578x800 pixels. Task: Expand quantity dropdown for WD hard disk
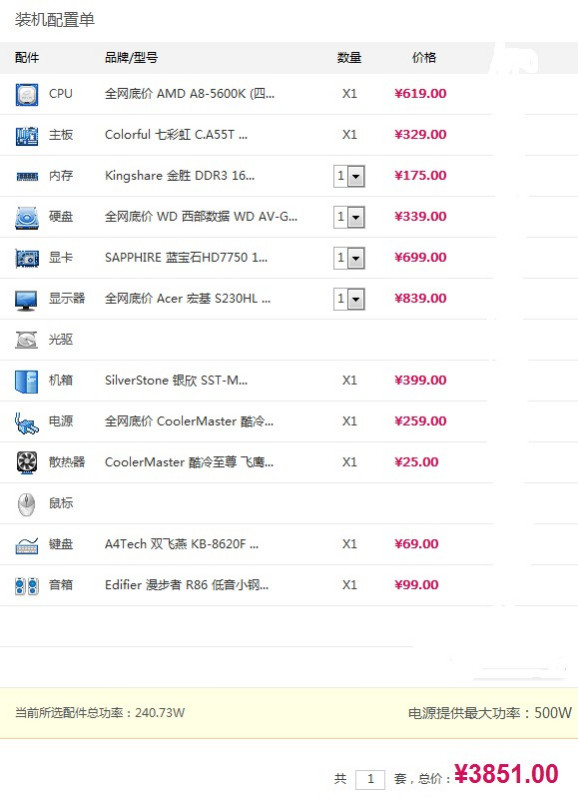click(x=349, y=217)
